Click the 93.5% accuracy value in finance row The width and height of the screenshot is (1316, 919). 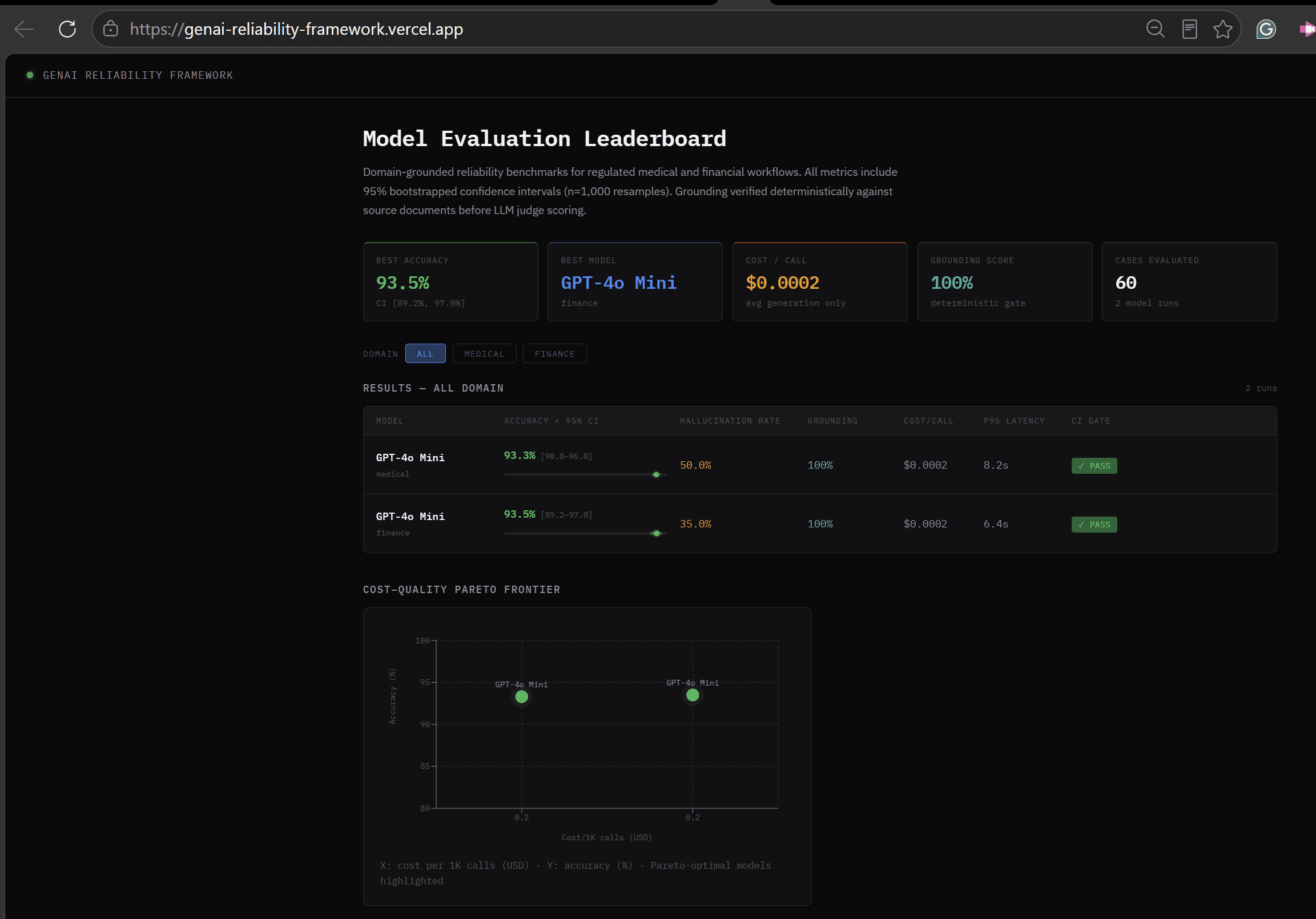pos(520,514)
